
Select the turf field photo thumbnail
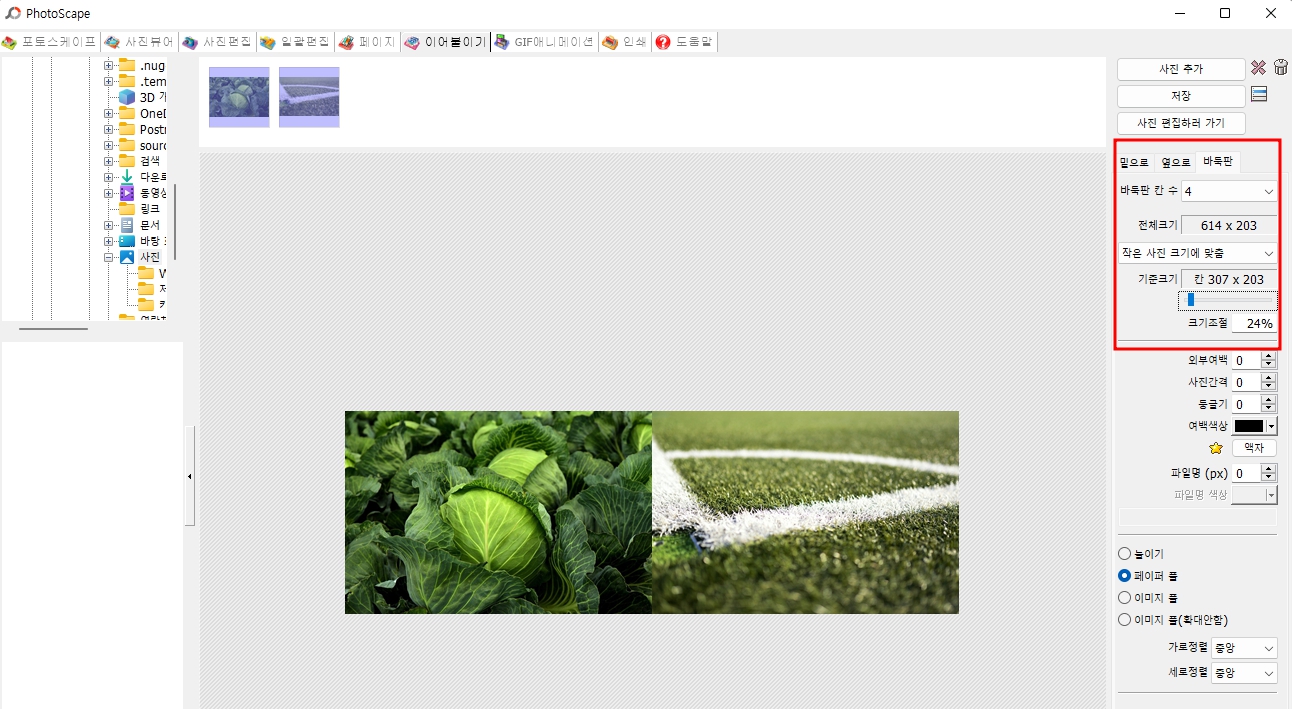point(309,97)
